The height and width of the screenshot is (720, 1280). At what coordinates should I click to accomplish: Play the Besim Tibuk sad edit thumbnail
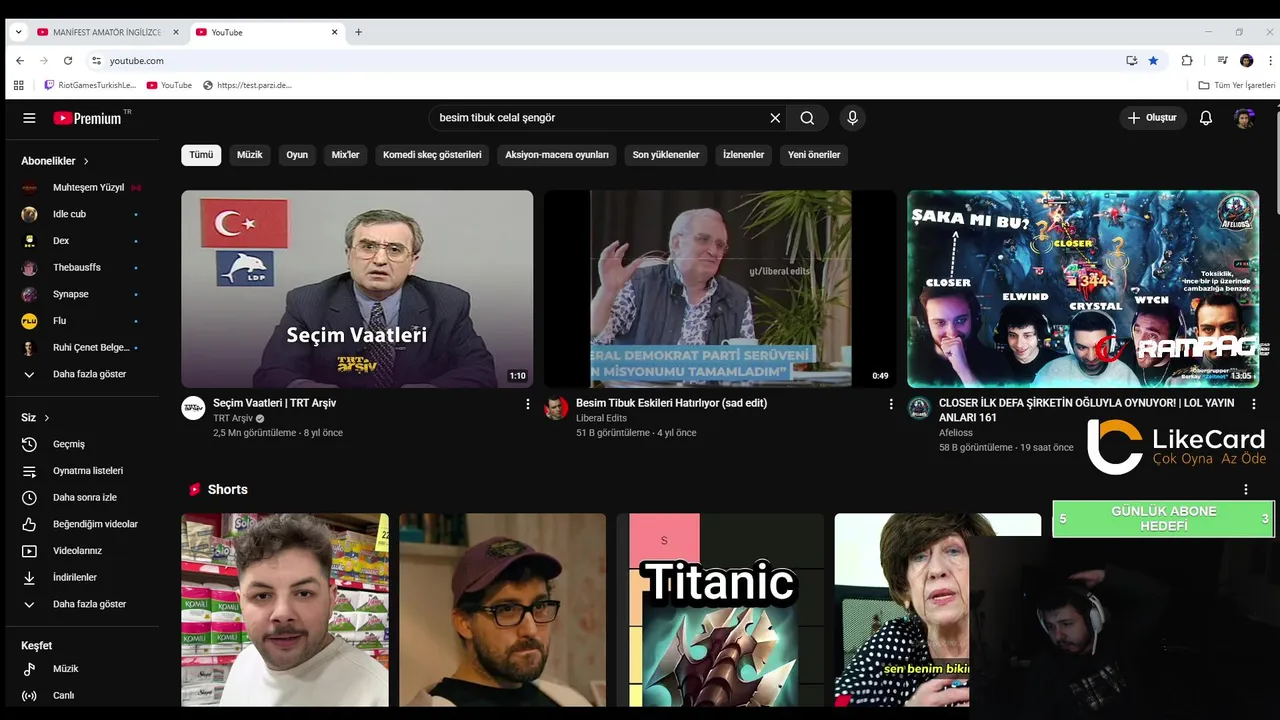720,289
